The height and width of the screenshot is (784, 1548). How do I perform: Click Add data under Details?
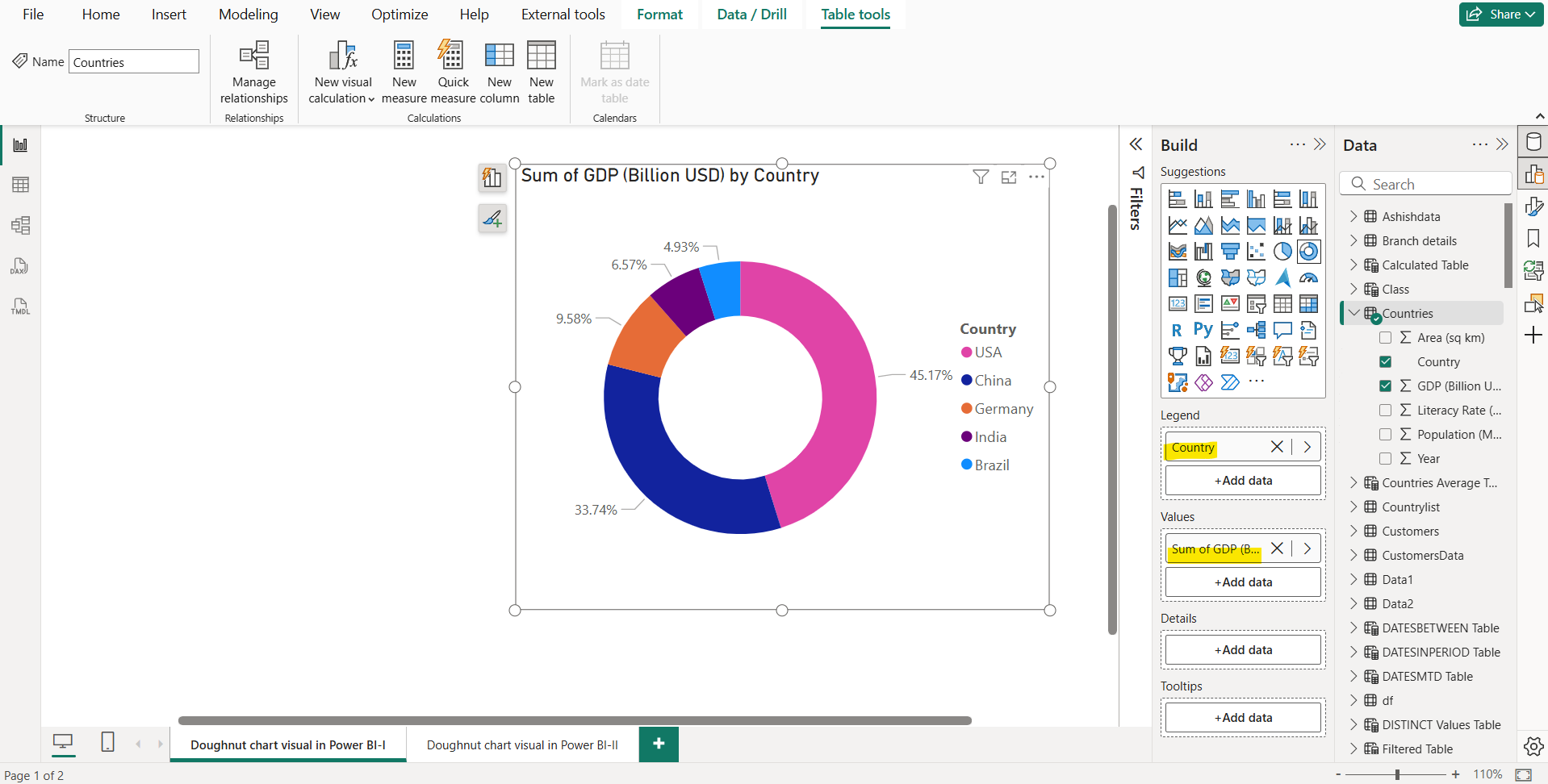pos(1242,649)
